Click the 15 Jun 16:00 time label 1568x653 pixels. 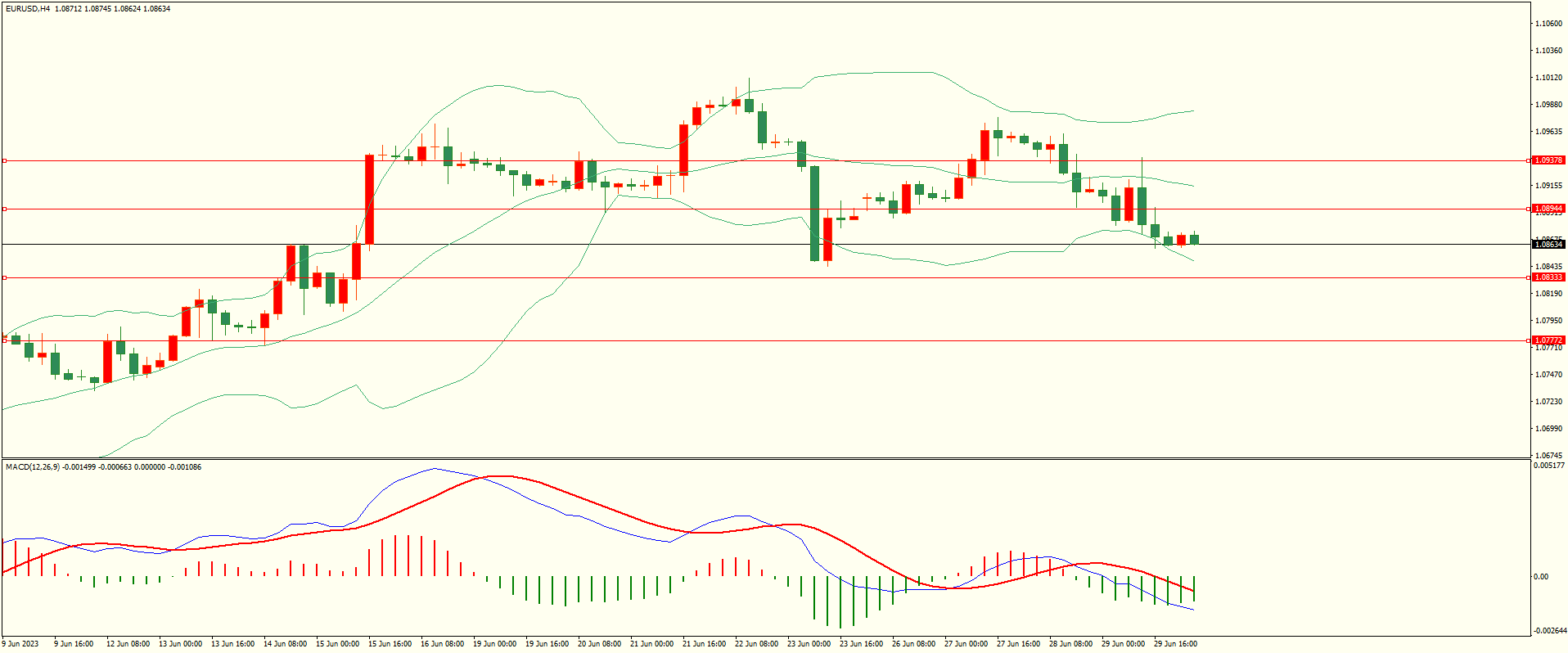[x=390, y=644]
